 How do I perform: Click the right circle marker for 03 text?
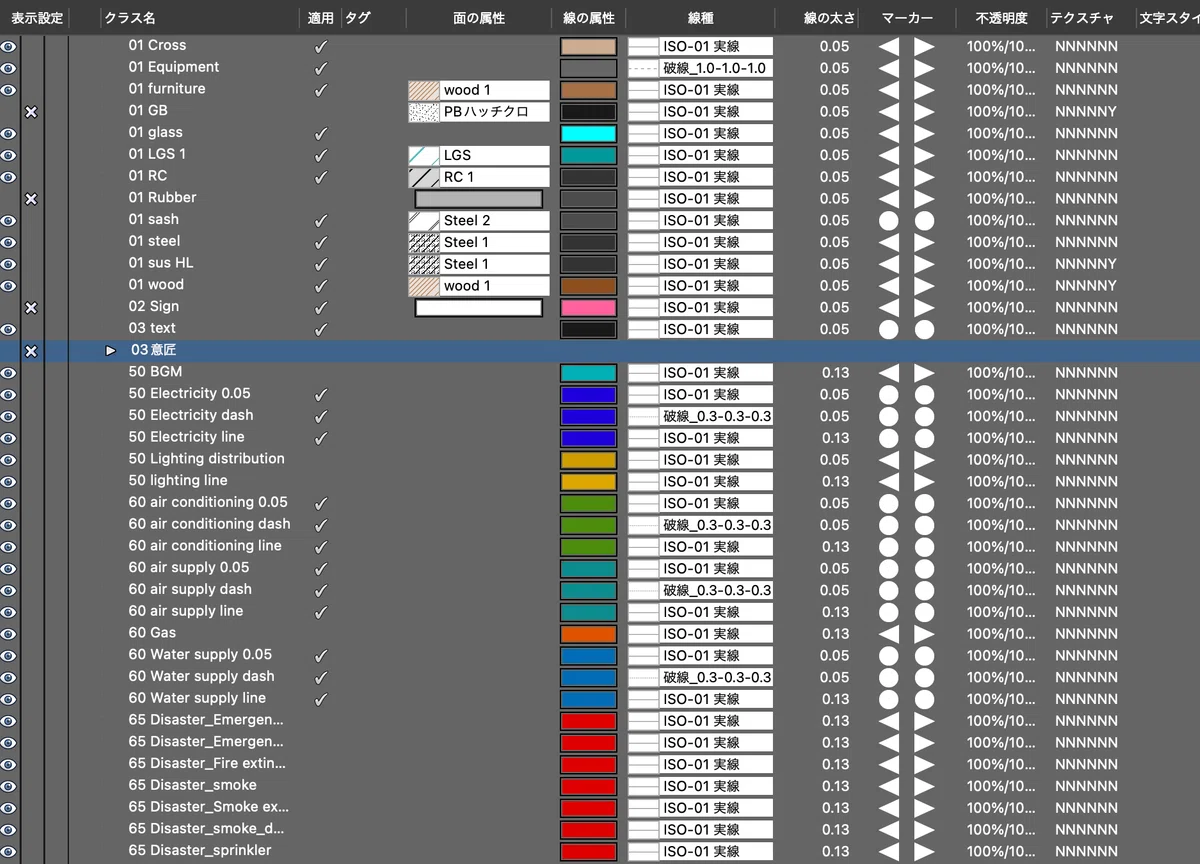tap(924, 329)
